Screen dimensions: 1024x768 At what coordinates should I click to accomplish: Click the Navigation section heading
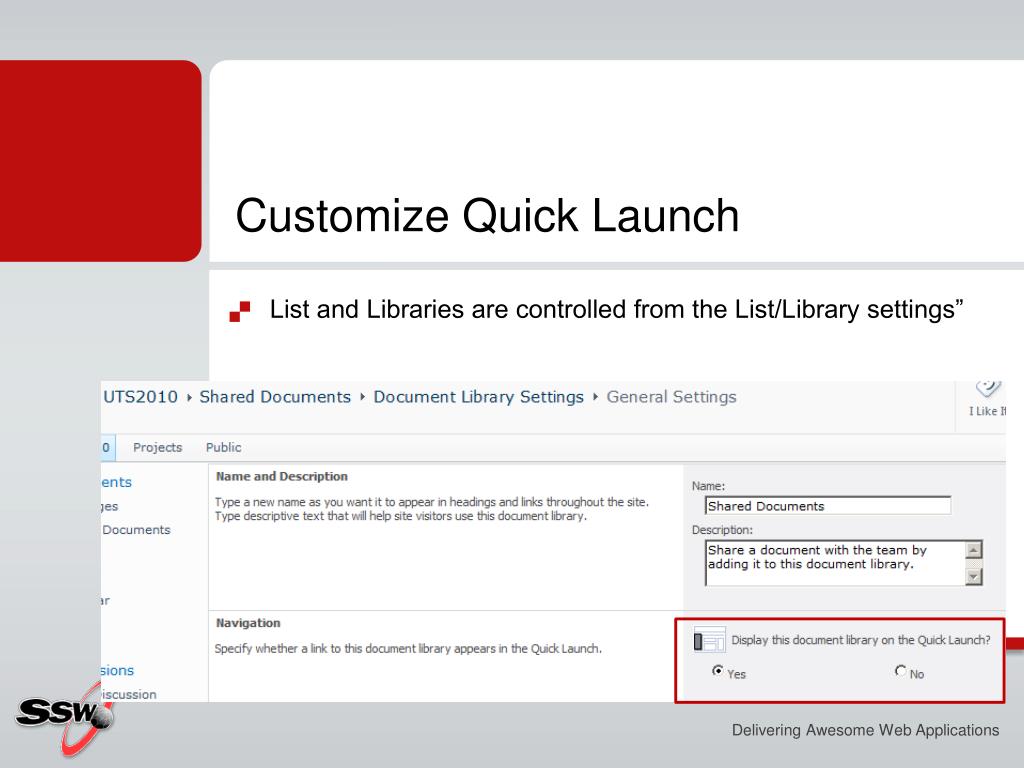248,623
